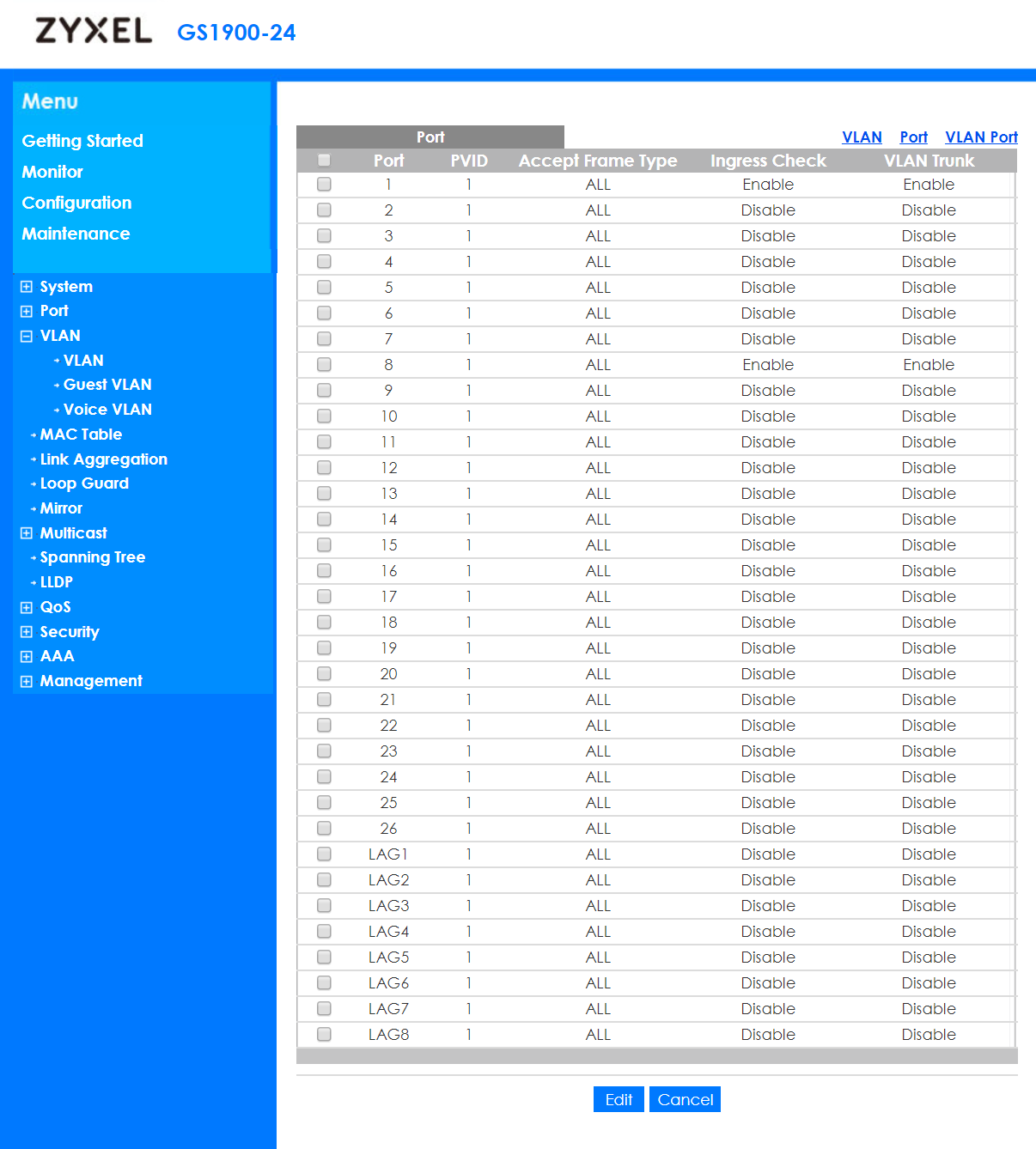Check the LAG1 row checkbox
1036x1149 pixels.
[324, 854]
